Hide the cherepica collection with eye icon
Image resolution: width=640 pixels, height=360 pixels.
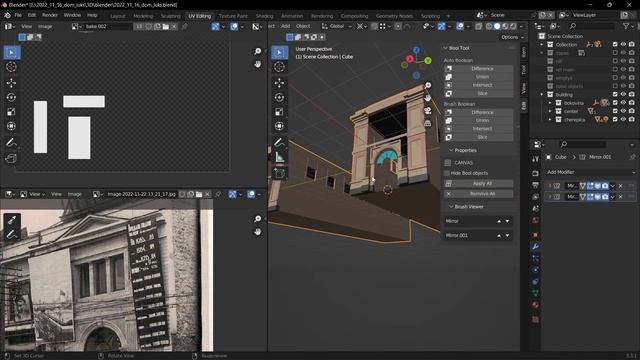click(623, 120)
